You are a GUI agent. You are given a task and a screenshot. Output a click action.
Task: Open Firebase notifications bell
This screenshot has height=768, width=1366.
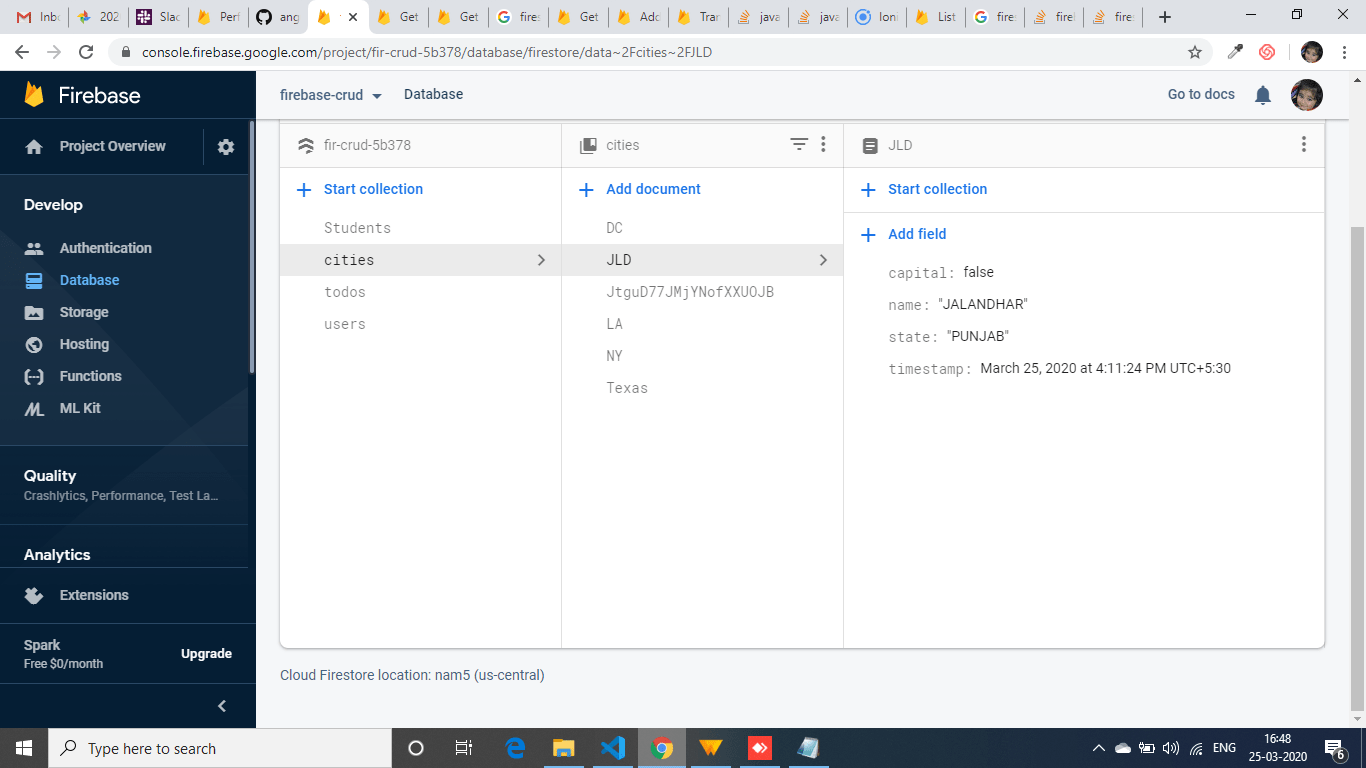pos(1262,94)
